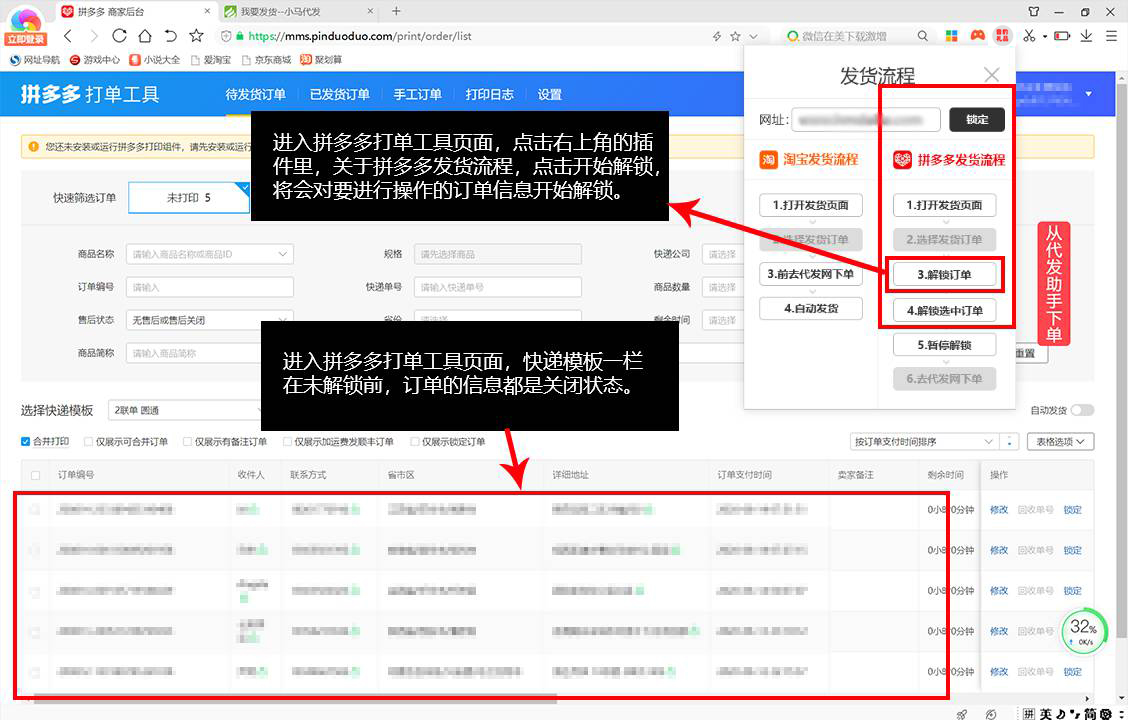
Task: Check 仅展示加运费发顺丰订单
Action: [287, 442]
